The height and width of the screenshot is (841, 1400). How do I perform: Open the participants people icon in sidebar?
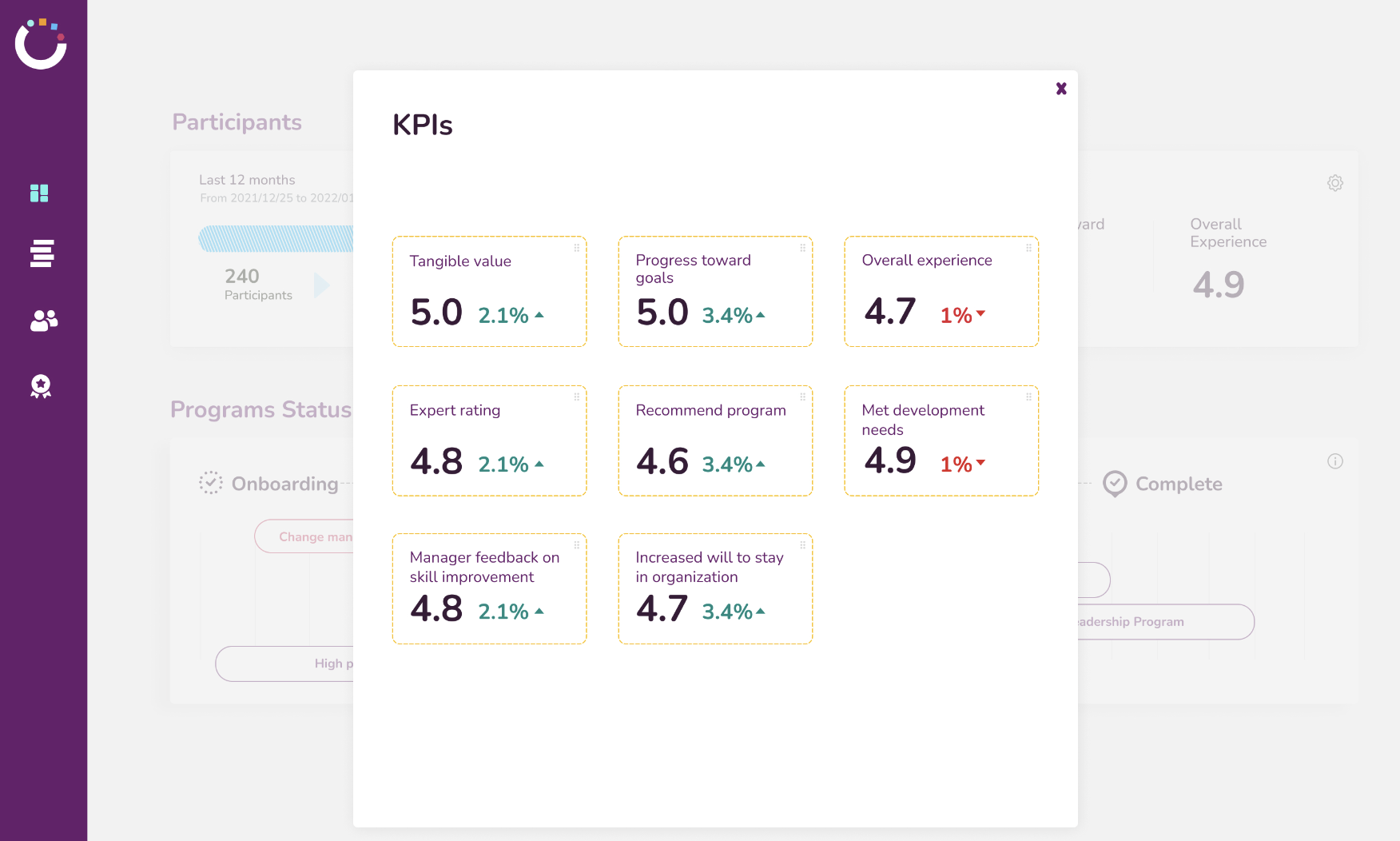[44, 321]
